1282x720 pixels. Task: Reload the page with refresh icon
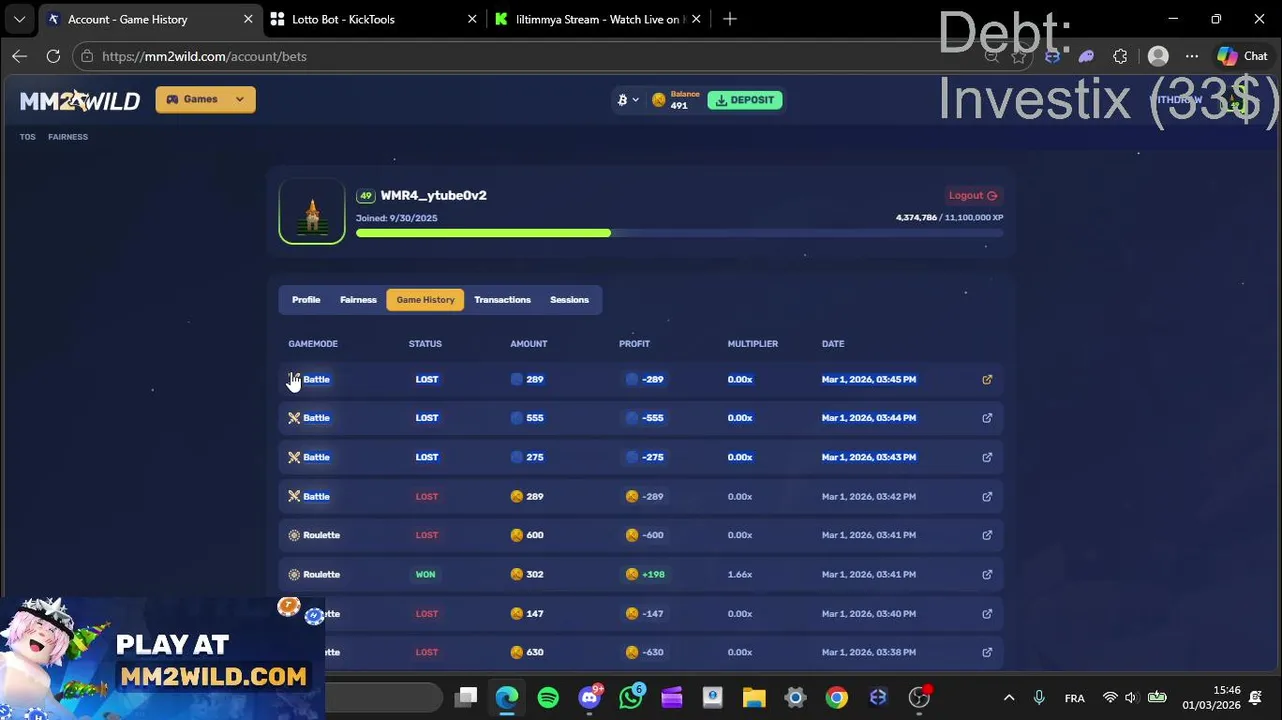pos(53,56)
